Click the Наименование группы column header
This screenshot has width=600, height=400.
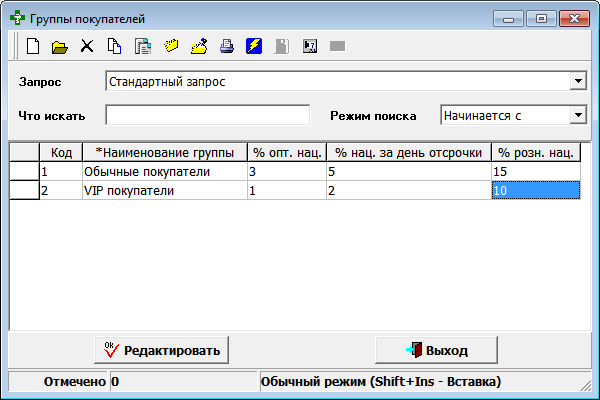pyautogui.click(x=165, y=152)
